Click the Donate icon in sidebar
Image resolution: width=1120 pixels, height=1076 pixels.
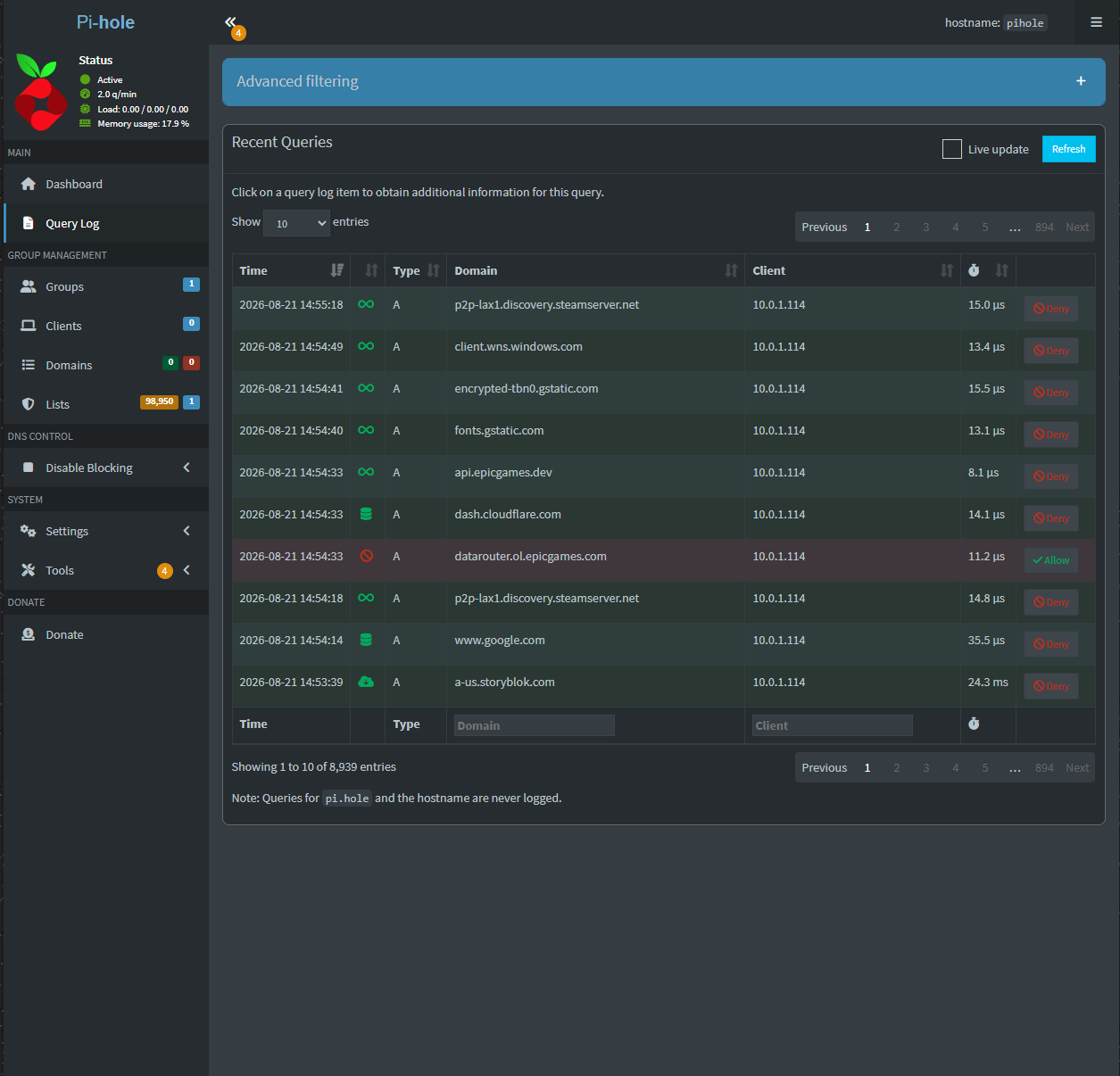pyautogui.click(x=29, y=634)
